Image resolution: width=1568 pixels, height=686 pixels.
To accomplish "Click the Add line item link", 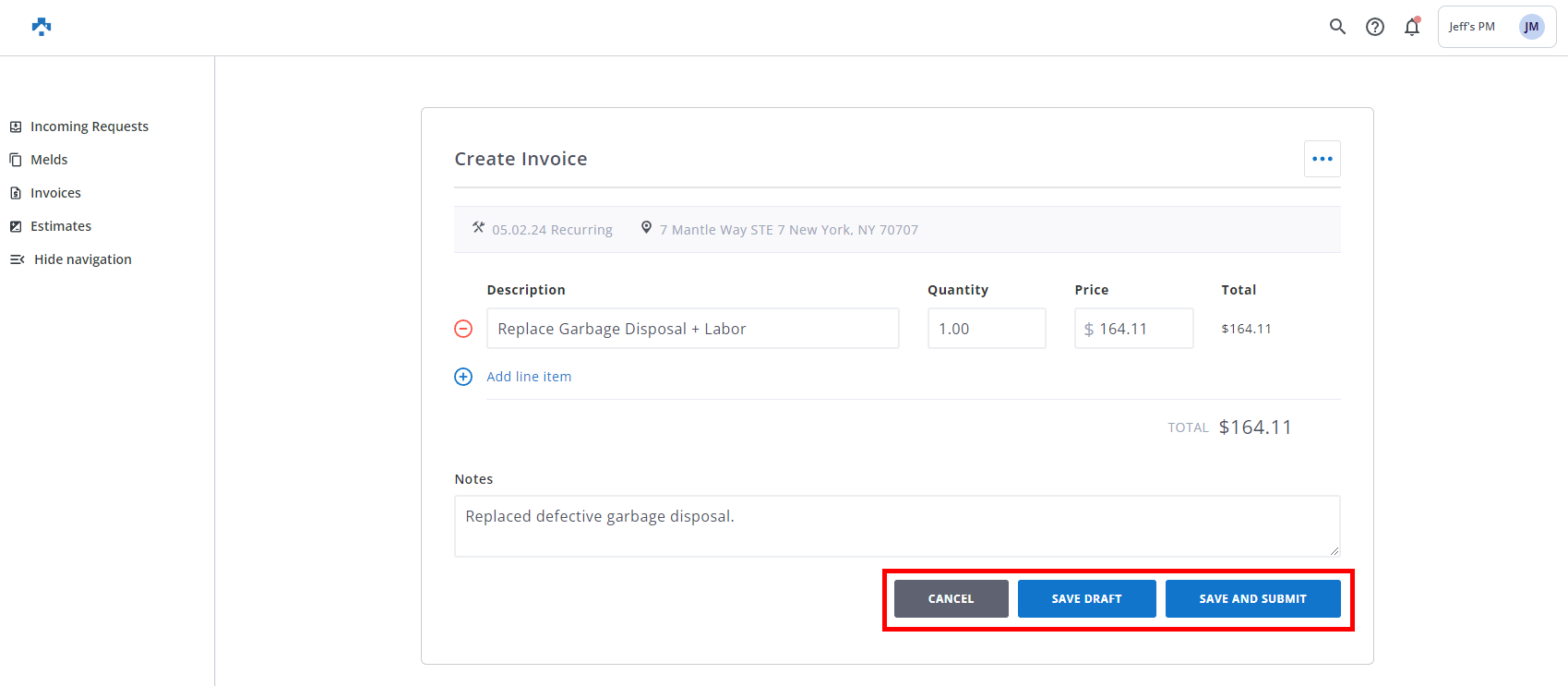I will coord(529,377).
